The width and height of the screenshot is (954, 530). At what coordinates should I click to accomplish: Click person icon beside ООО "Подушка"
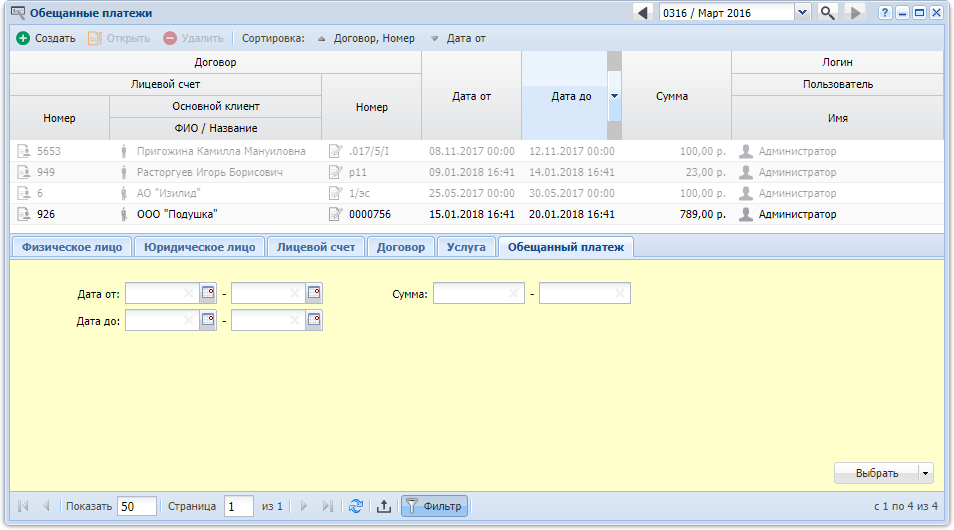pos(124,214)
